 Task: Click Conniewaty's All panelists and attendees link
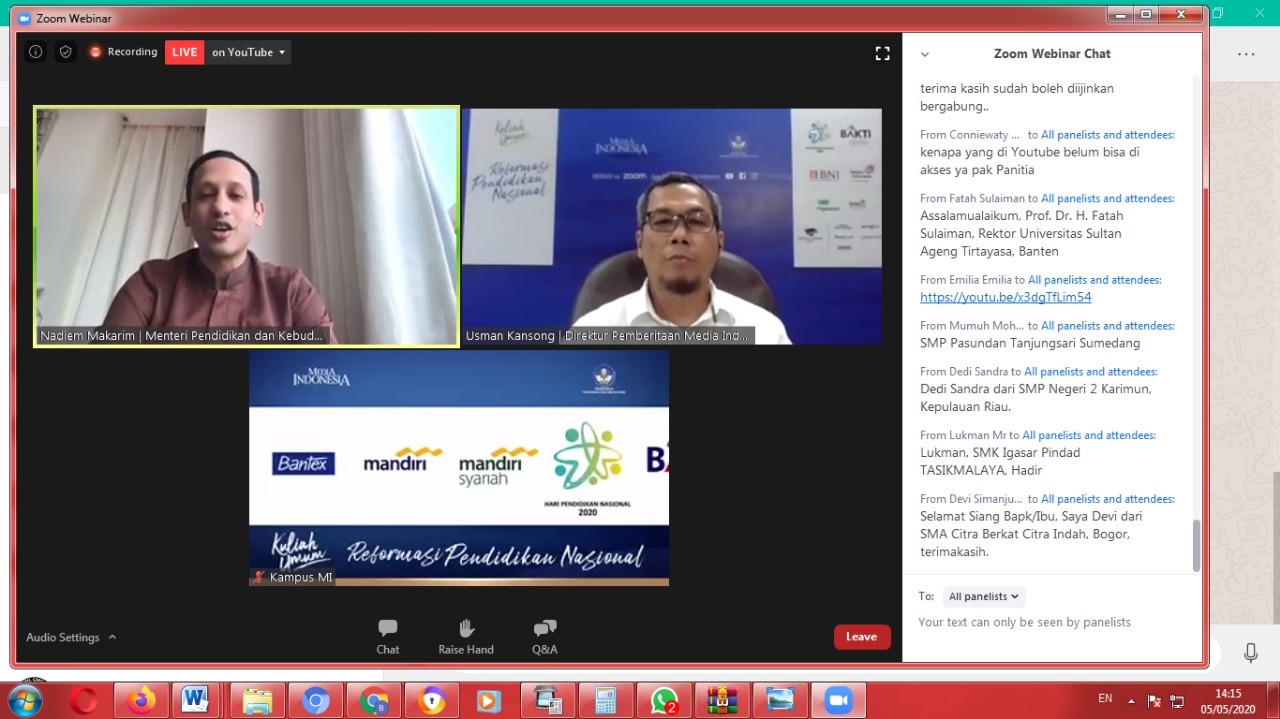[1108, 134]
